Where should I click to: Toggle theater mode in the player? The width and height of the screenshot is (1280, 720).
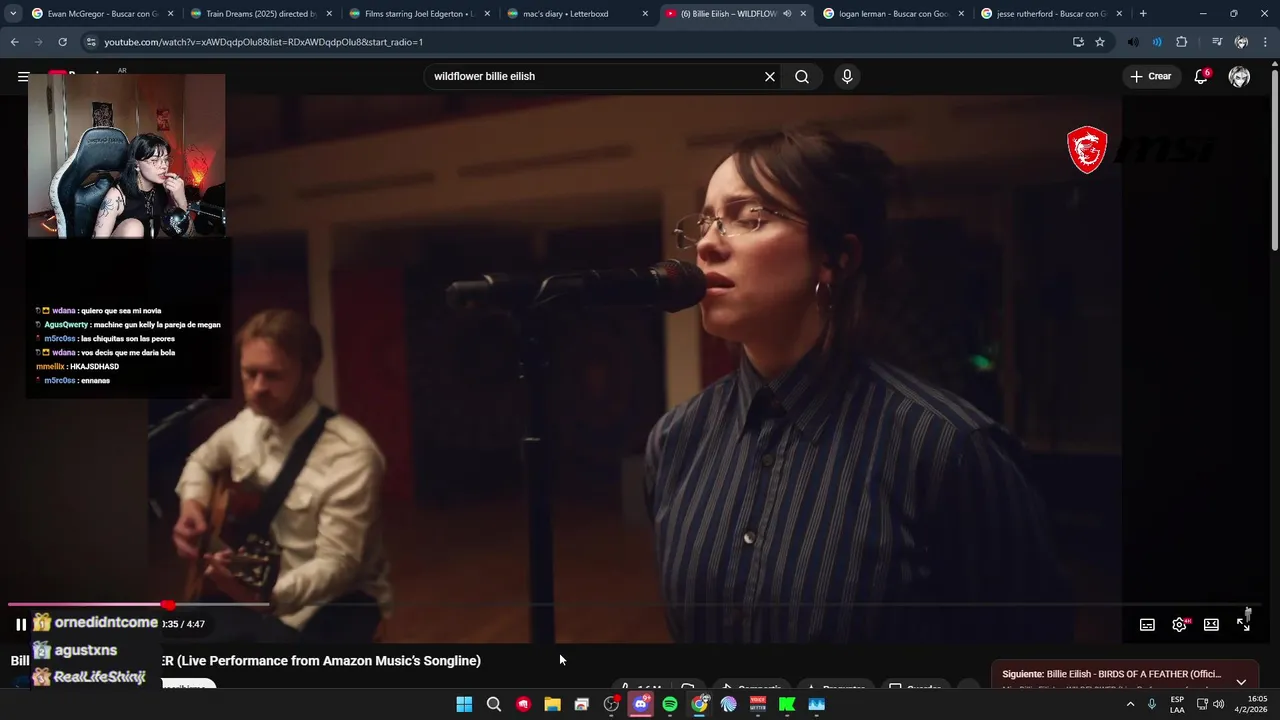pyautogui.click(x=1211, y=624)
